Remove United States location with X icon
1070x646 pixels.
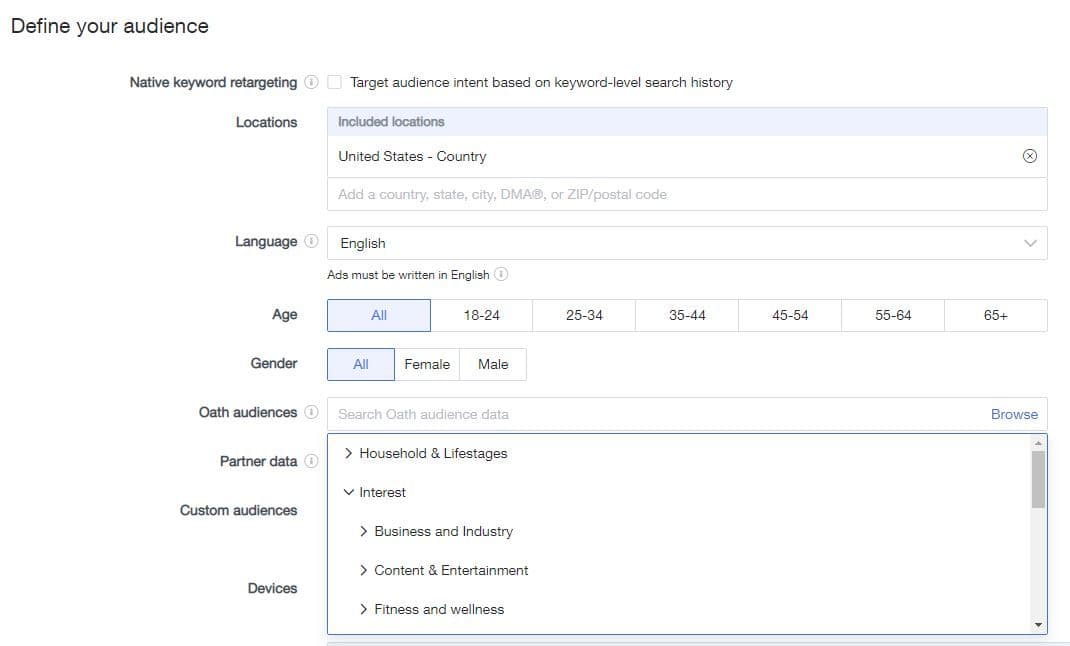1030,156
